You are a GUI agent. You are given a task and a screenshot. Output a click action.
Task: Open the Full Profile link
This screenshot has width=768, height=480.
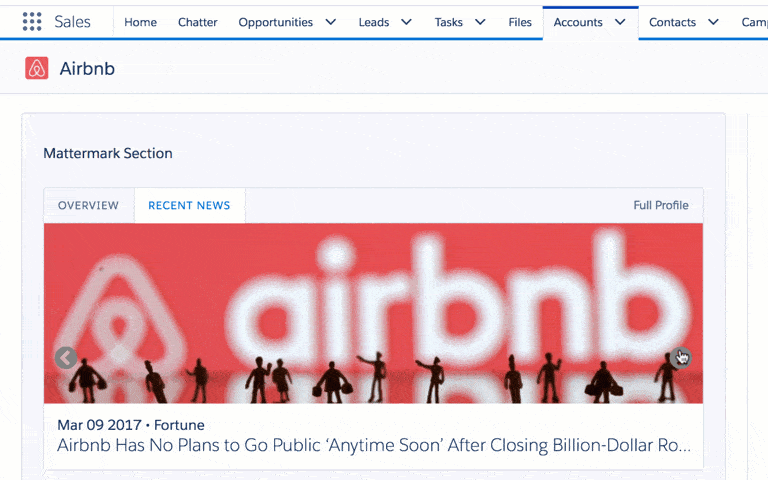[661, 205]
